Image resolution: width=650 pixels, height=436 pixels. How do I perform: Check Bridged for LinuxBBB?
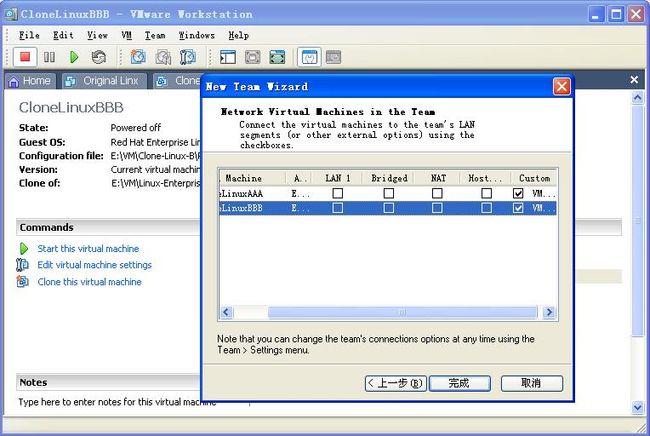pyautogui.click(x=389, y=208)
